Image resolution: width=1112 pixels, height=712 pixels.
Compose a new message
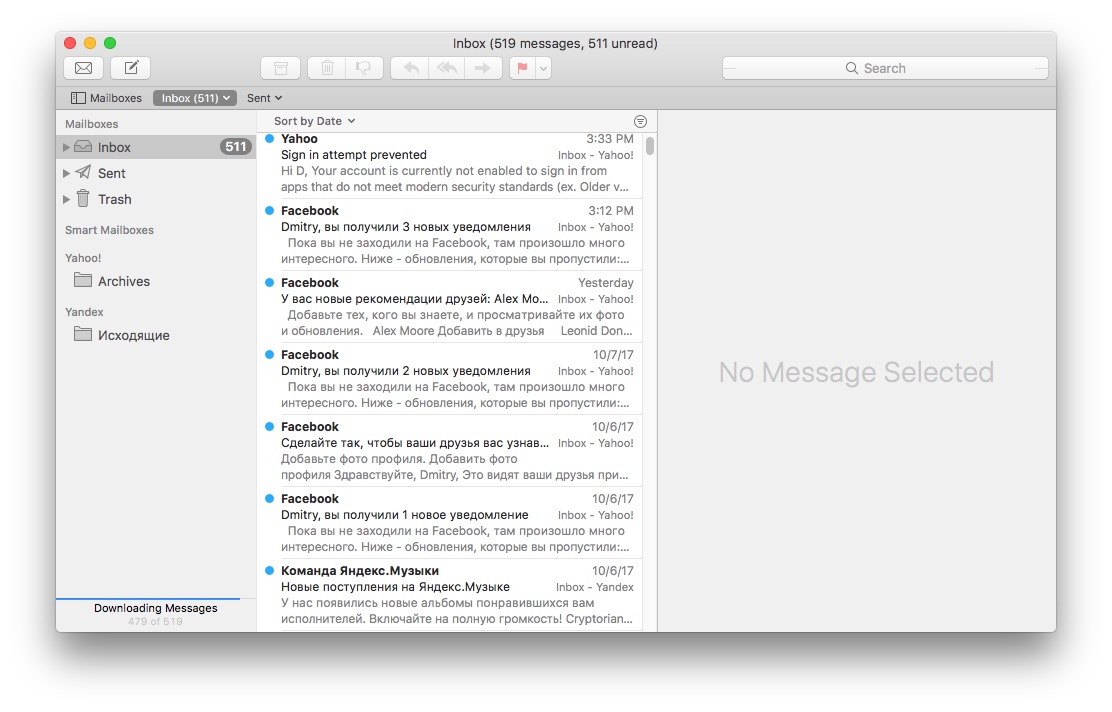[x=130, y=68]
